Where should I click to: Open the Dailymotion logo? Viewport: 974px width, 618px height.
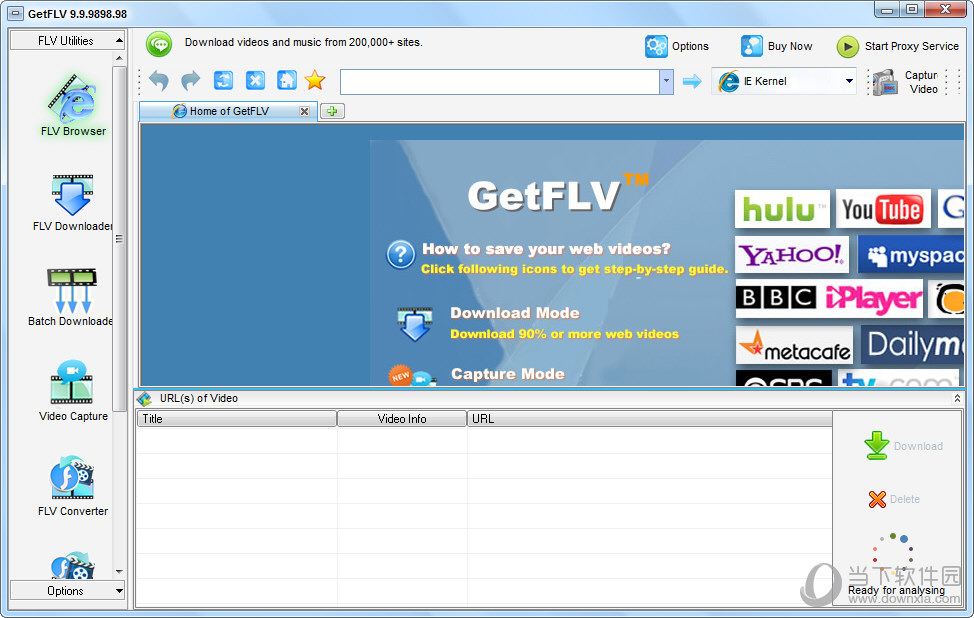tap(913, 345)
